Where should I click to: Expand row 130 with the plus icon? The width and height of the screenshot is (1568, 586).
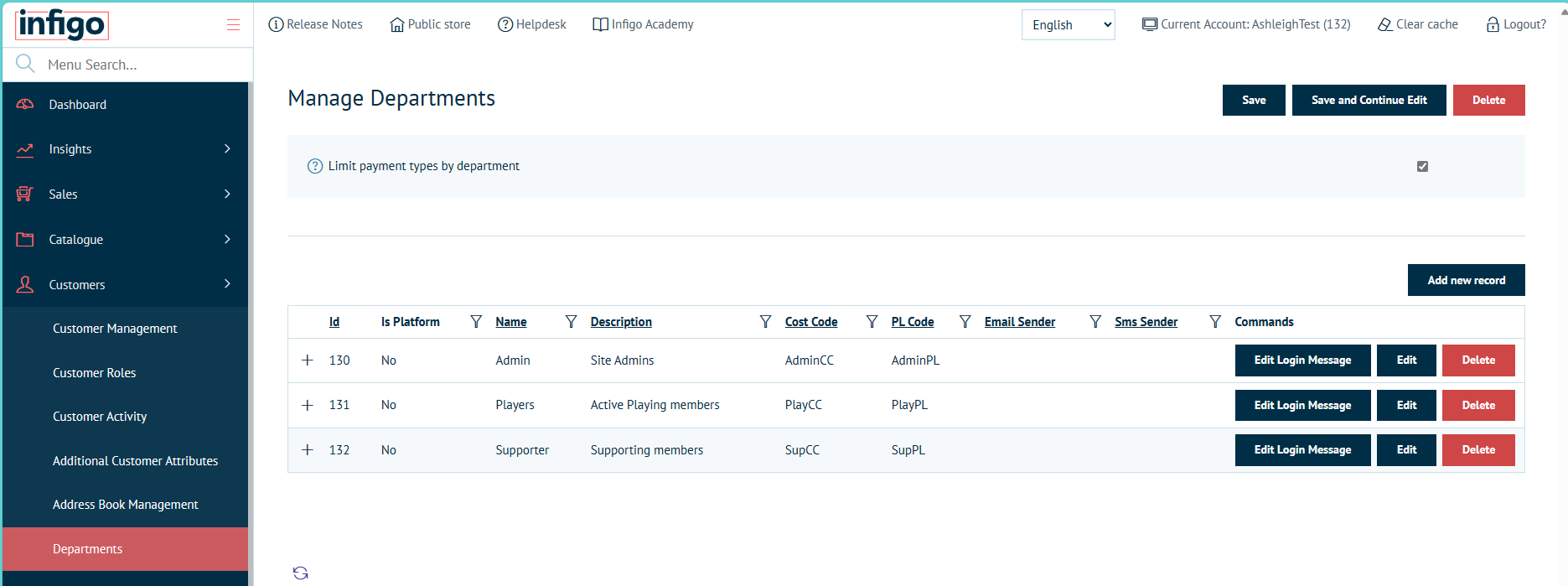click(308, 360)
